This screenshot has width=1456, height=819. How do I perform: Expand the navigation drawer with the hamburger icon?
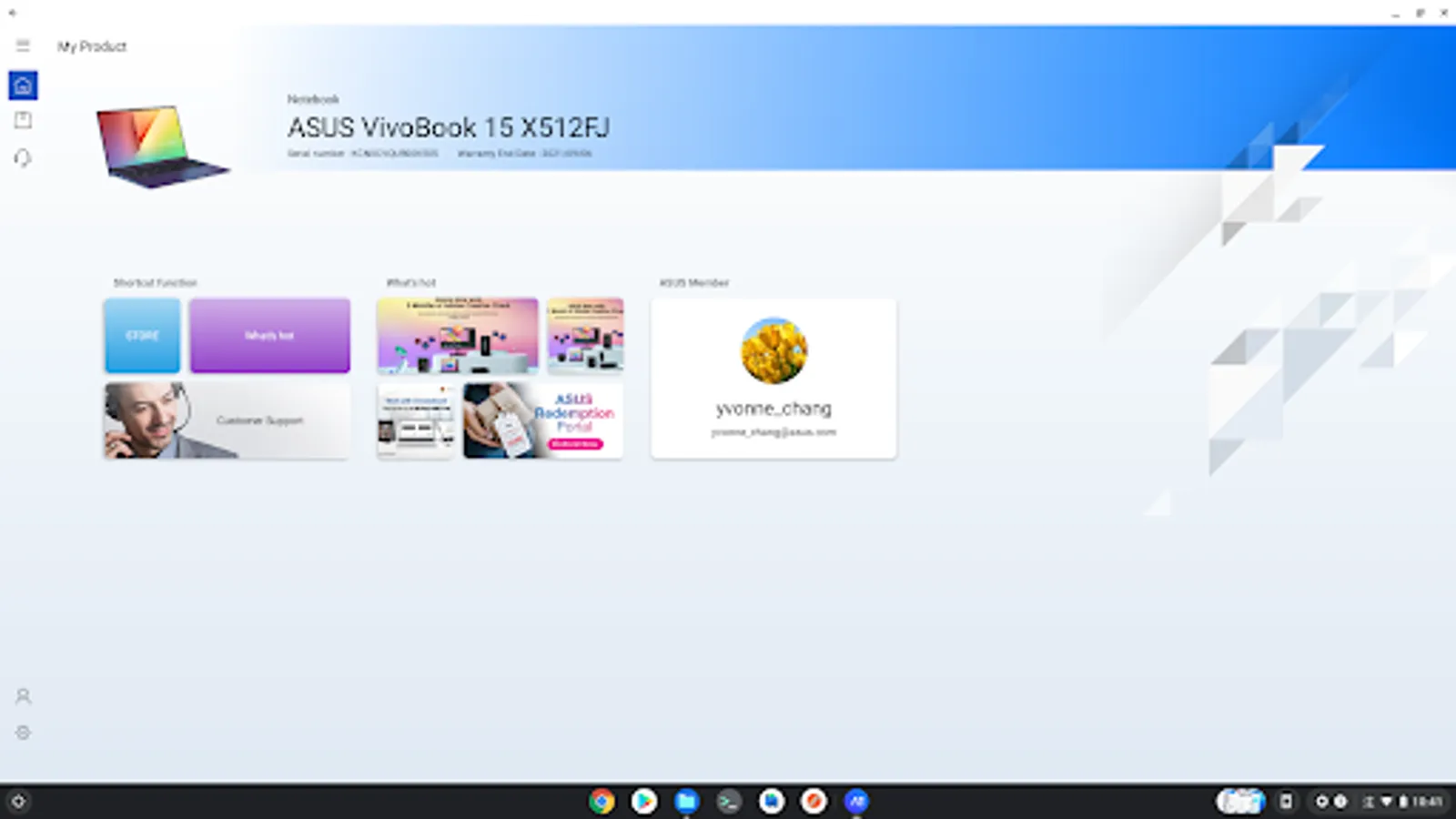tap(22, 45)
